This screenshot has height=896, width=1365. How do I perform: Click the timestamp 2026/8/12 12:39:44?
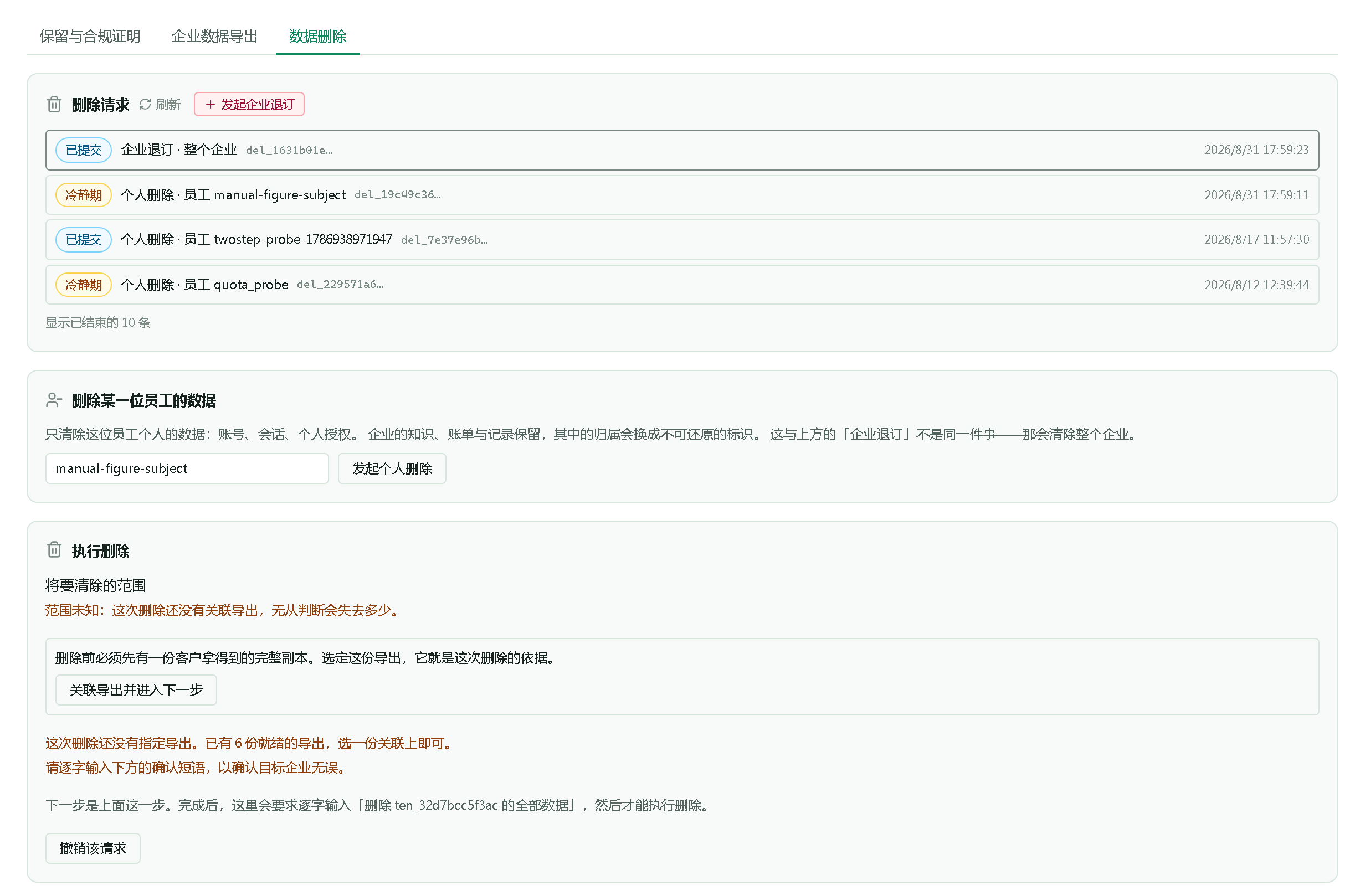pyautogui.click(x=1256, y=285)
